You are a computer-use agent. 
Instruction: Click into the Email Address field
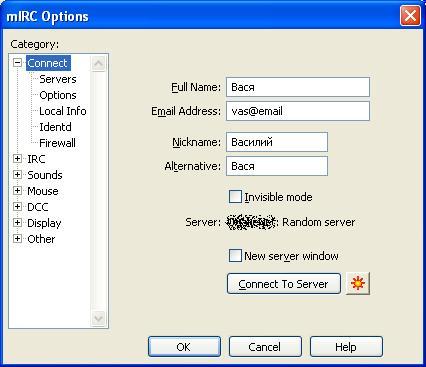298,111
